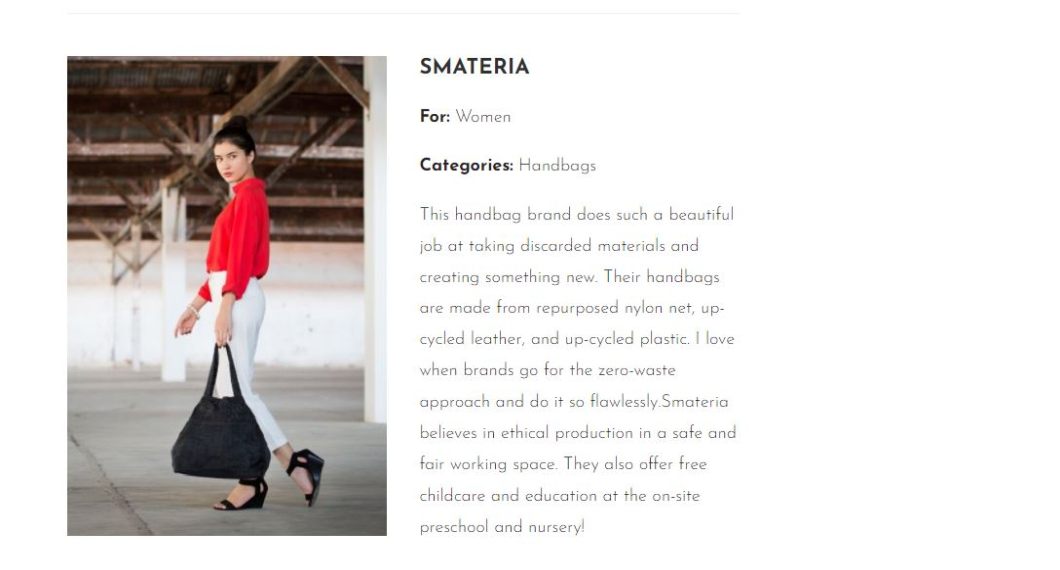
Task: Click "preschool and nursery!" closing text
Action: (x=501, y=527)
